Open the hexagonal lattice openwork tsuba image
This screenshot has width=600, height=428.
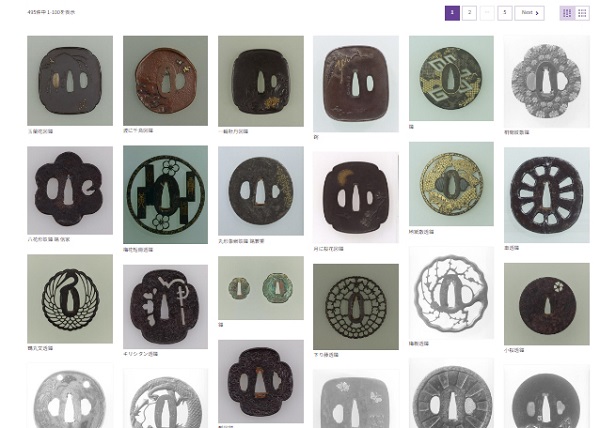point(356,307)
